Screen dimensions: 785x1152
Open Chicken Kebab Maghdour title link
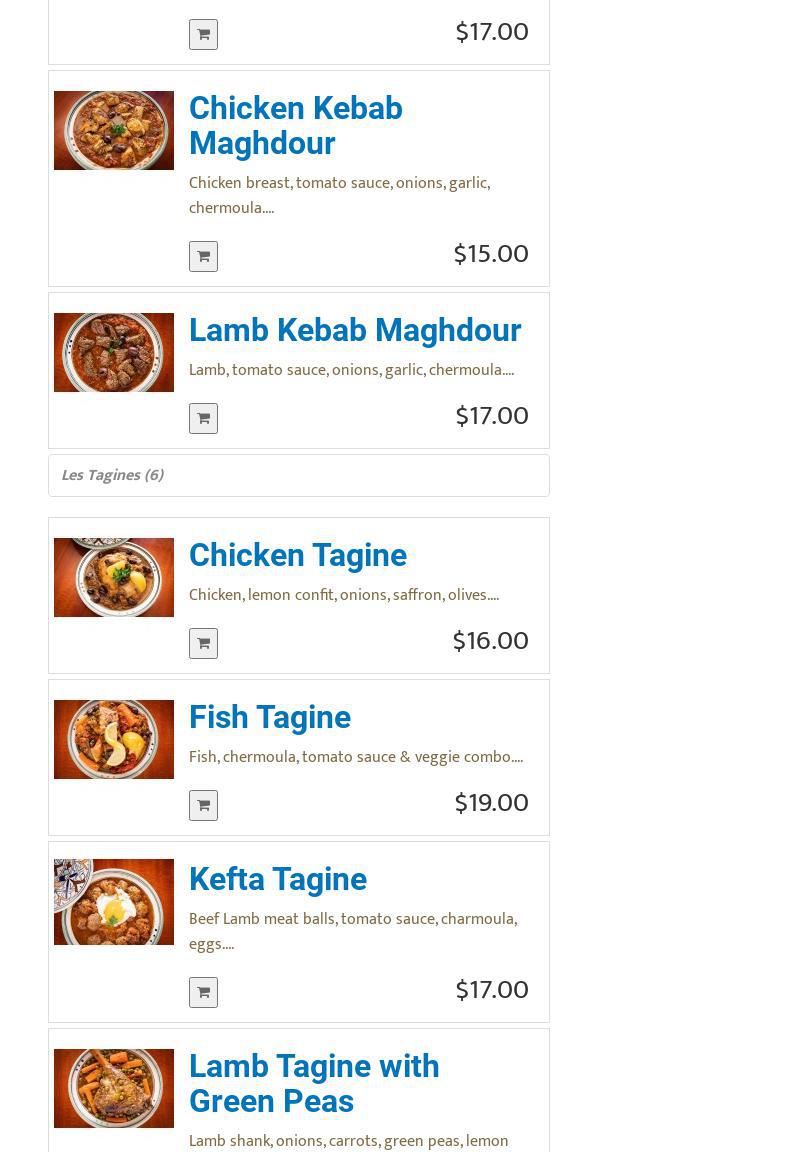click(x=295, y=125)
